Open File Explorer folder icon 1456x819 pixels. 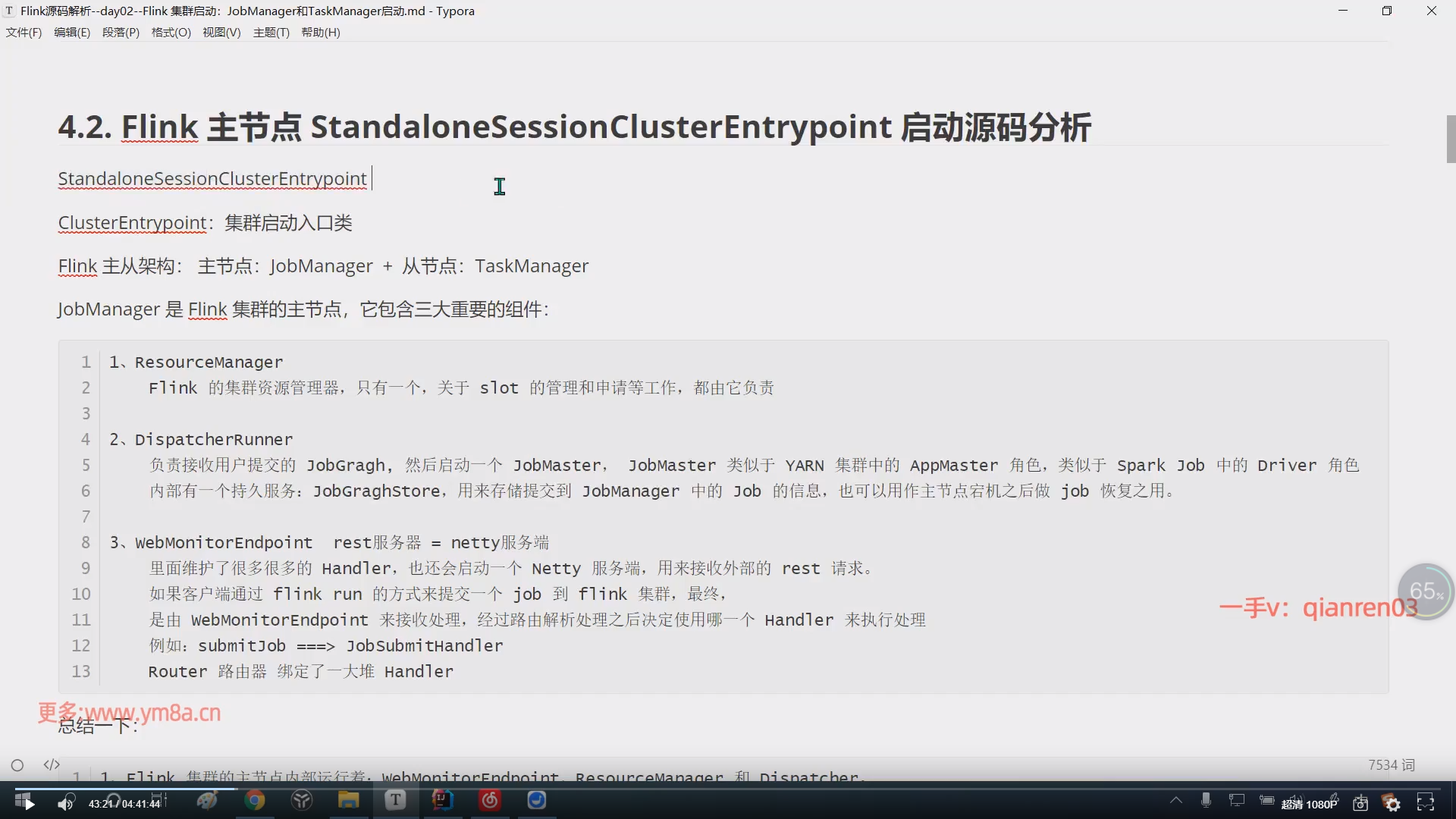(x=348, y=800)
